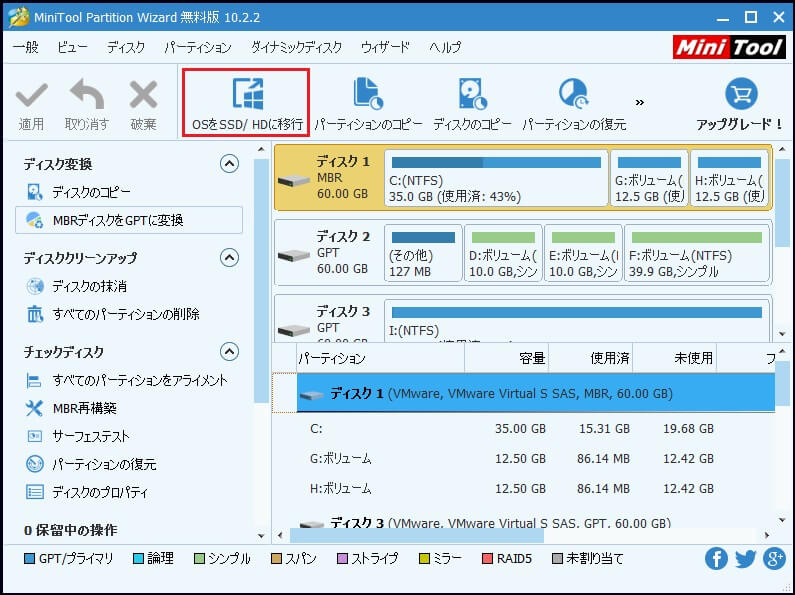
Task: Click the アップグレード shopping cart icon
Action: pyautogui.click(x=741, y=93)
